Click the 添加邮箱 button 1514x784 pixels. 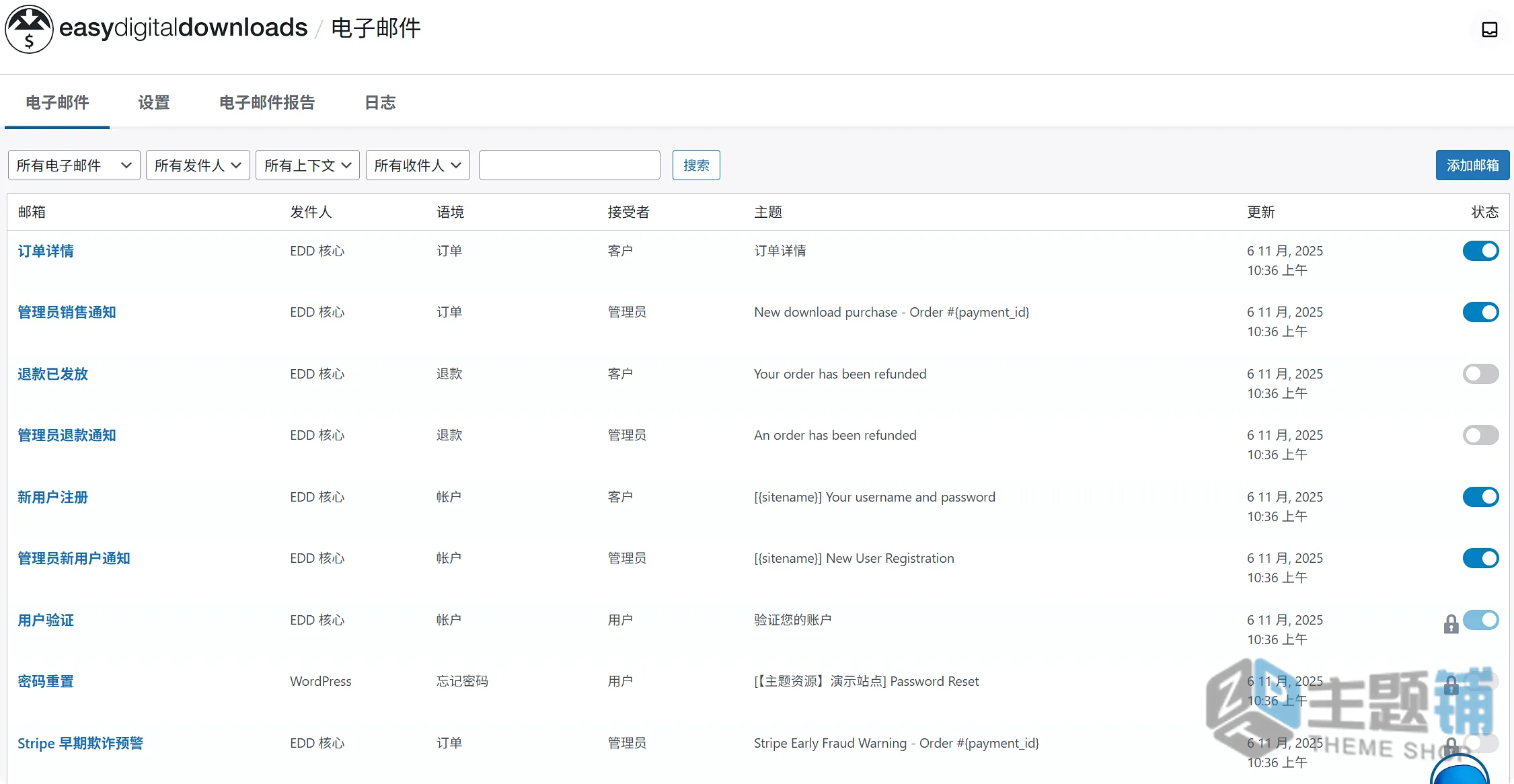pyautogui.click(x=1472, y=165)
